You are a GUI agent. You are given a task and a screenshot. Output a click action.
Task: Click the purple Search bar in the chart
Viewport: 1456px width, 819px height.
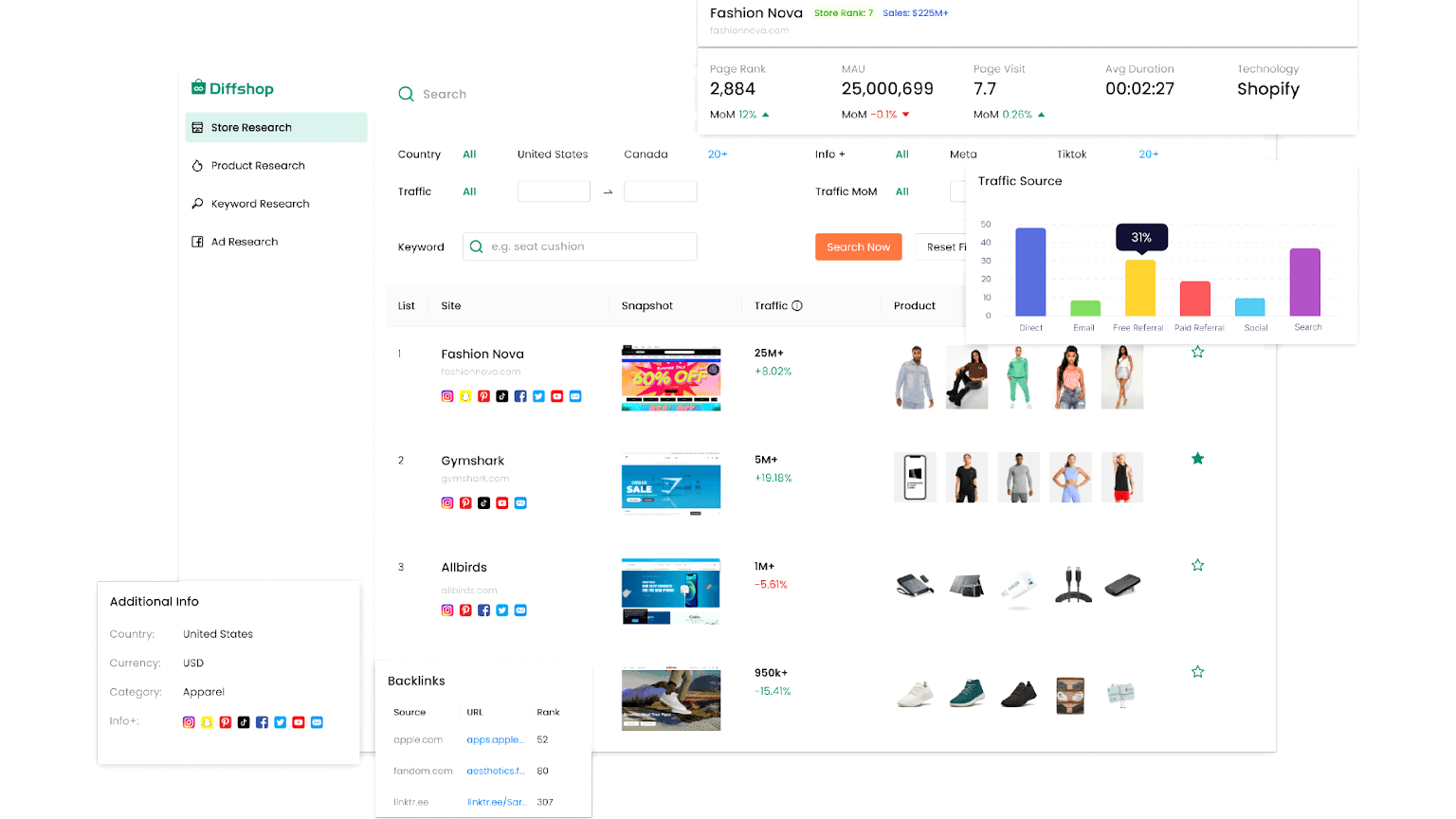[1305, 282]
